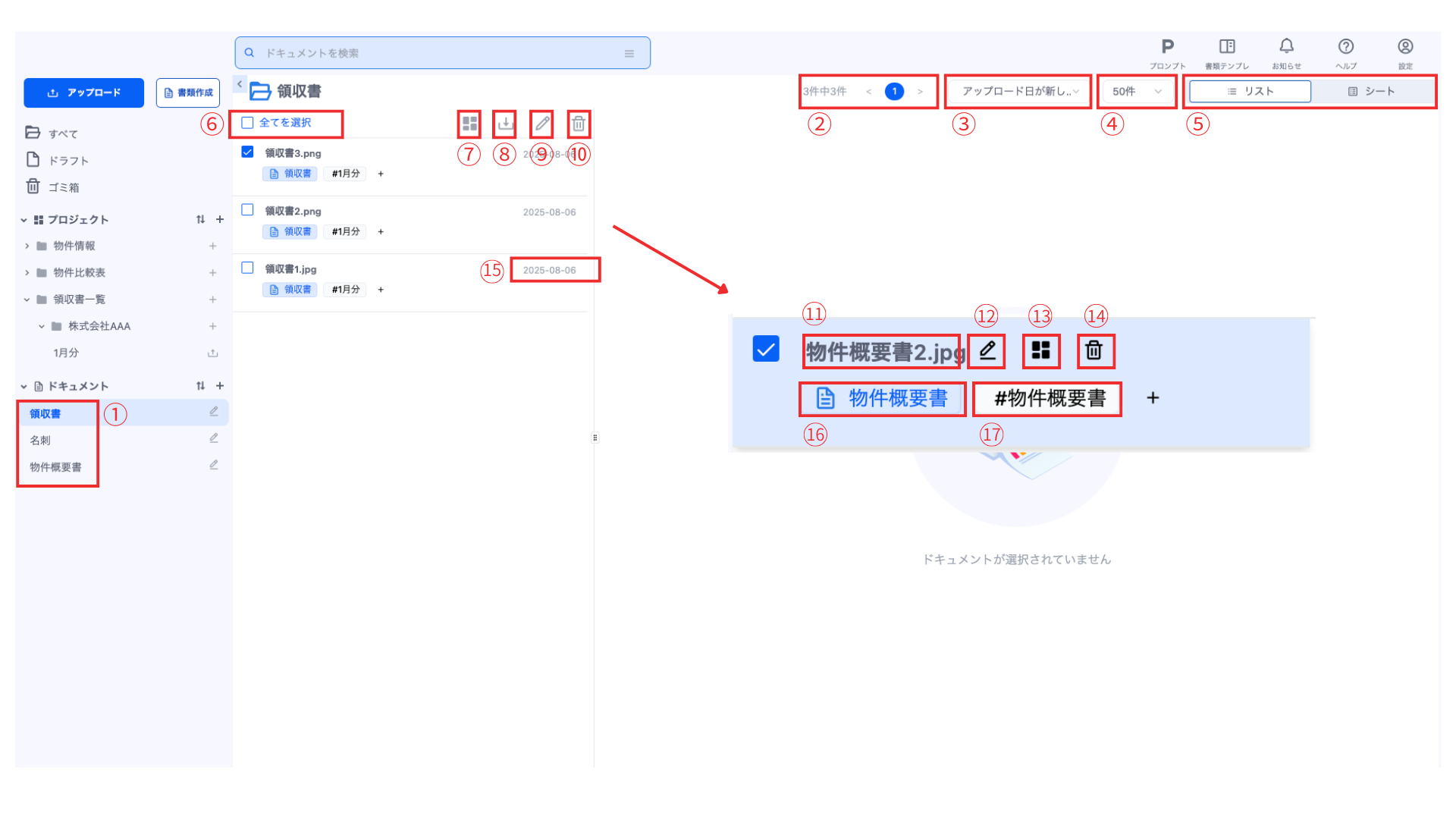Click the grid project-assign icon in toolbar
The height and width of the screenshot is (819, 1456).
(x=469, y=124)
